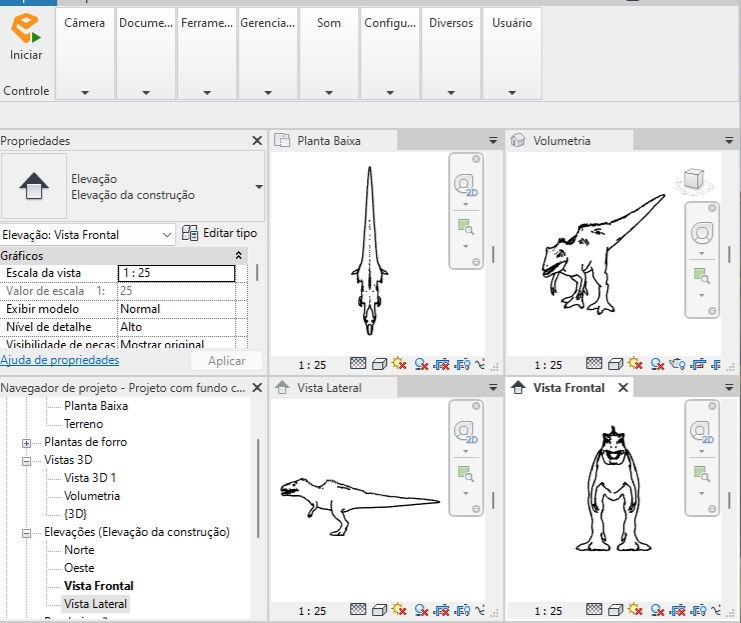The image size is (741, 623).
Task: Open visual style cube icon in Vista Lateral
Action: 379,610
